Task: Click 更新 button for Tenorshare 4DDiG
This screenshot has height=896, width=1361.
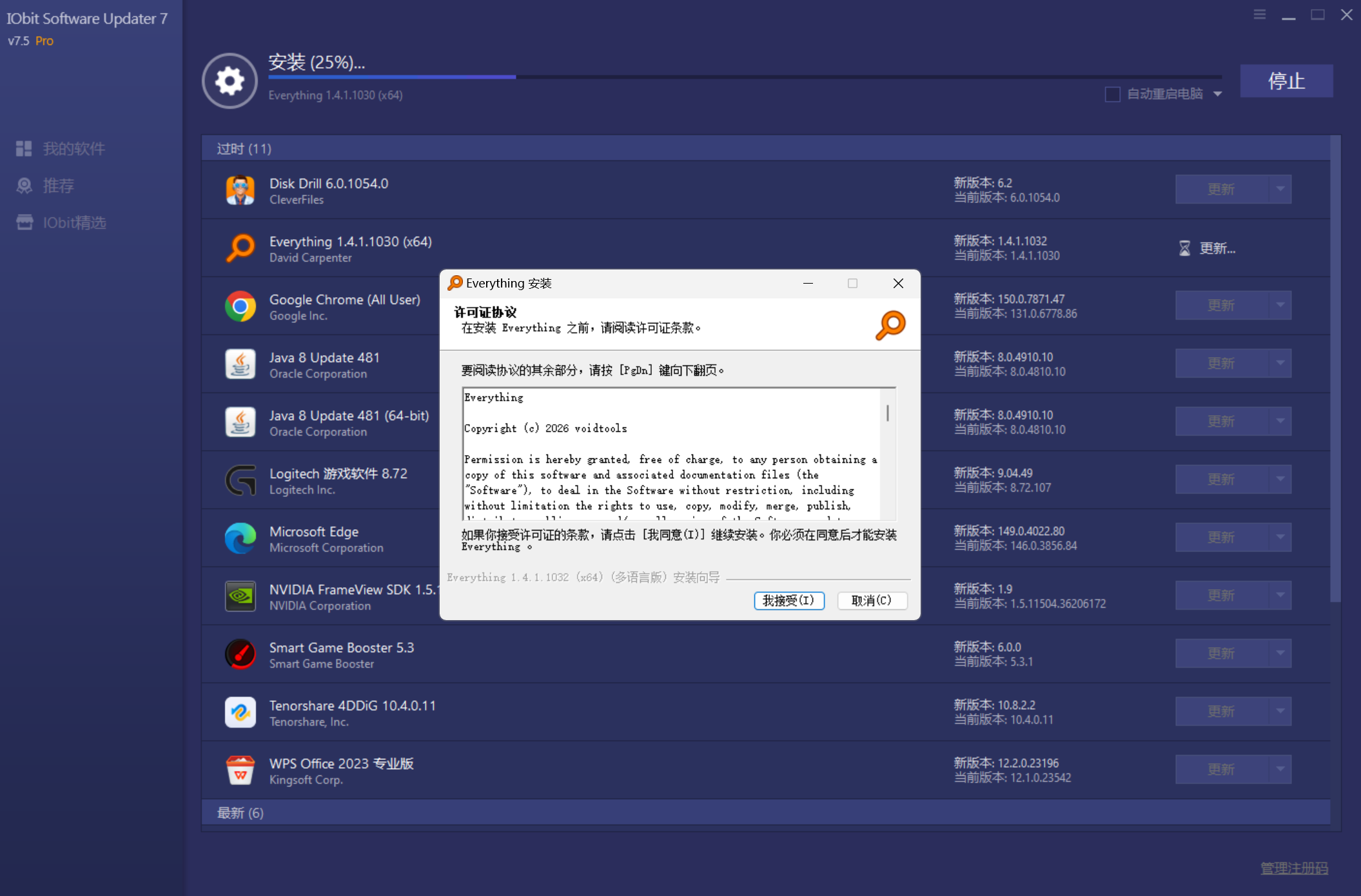Action: [1222, 712]
